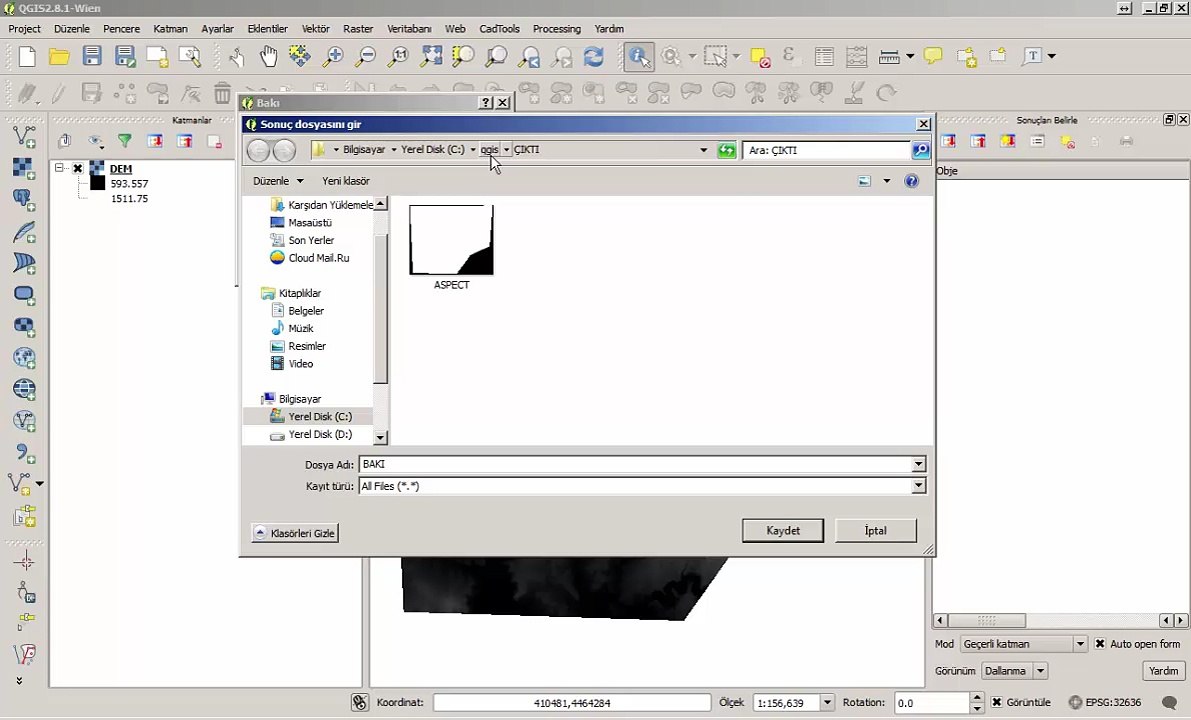Click the Kaydet button
The image size is (1191, 720).
pyautogui.click(x=783, y=531)
